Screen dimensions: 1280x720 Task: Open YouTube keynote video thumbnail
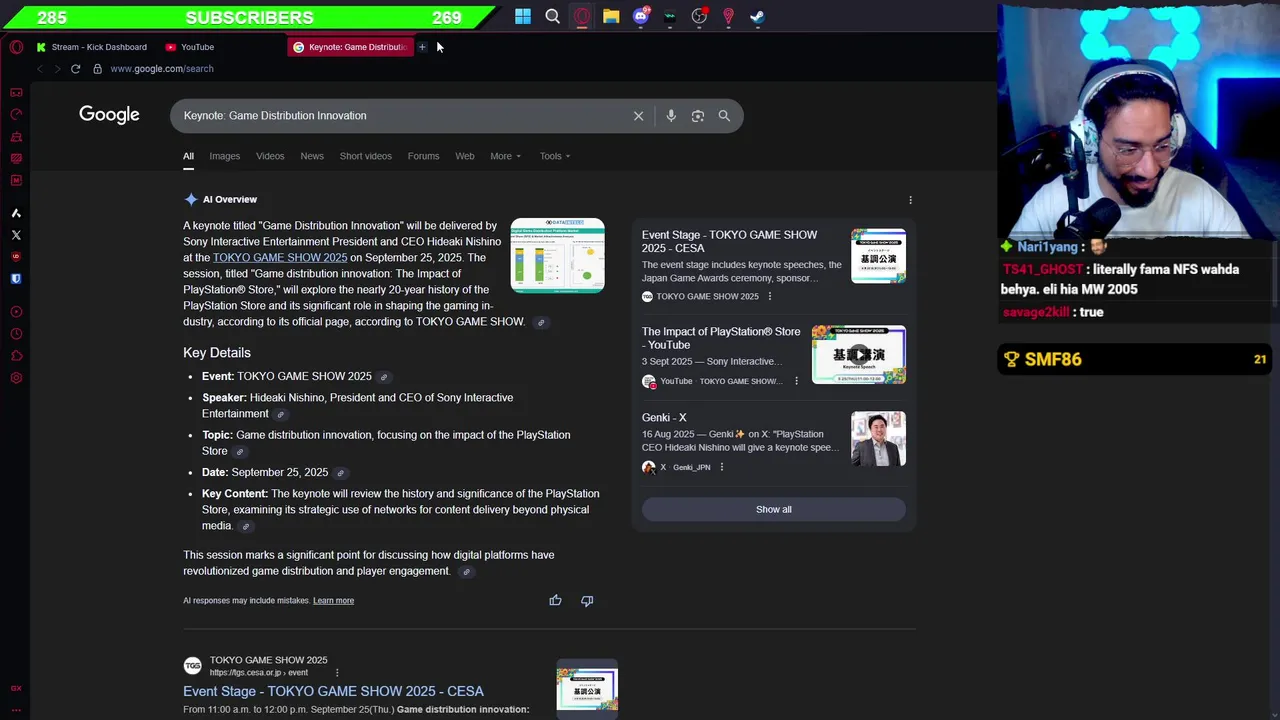coord(859,354)
